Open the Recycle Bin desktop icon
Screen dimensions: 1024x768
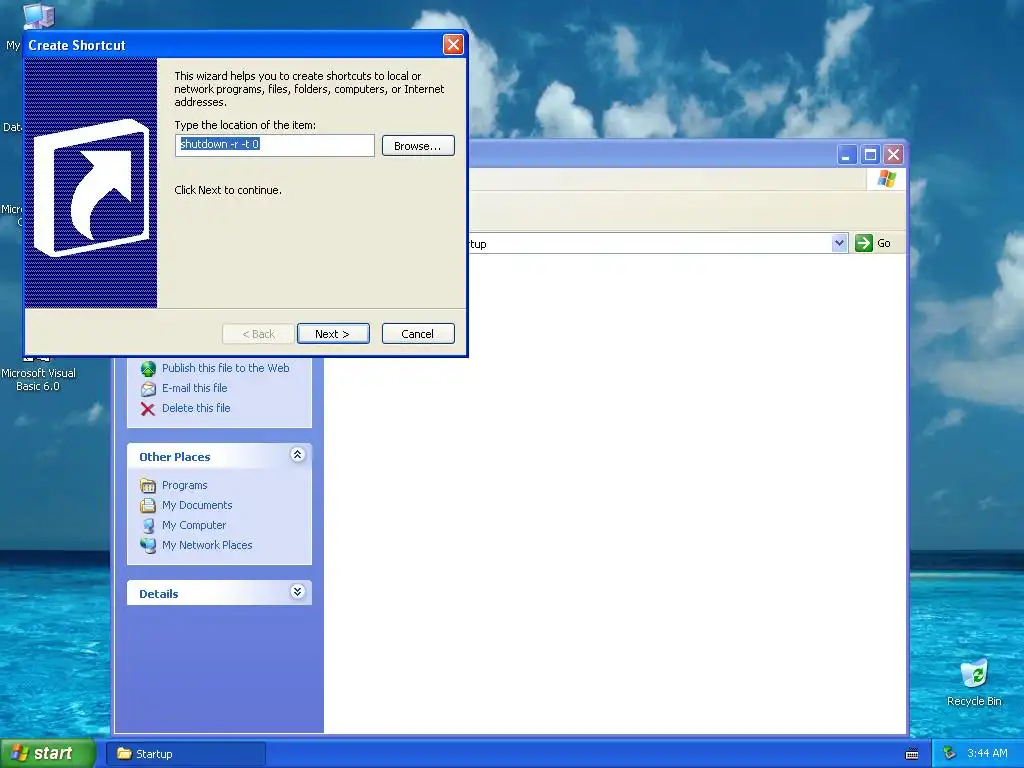(974, 683)
